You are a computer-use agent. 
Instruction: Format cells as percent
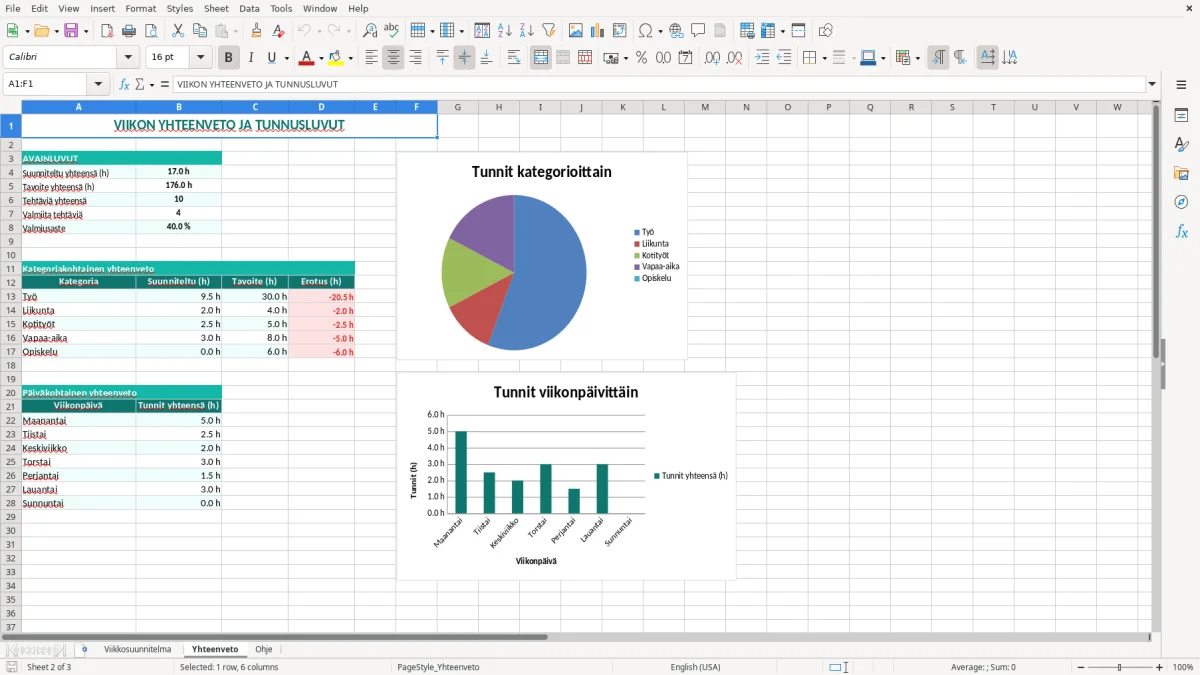coord(642,58)
